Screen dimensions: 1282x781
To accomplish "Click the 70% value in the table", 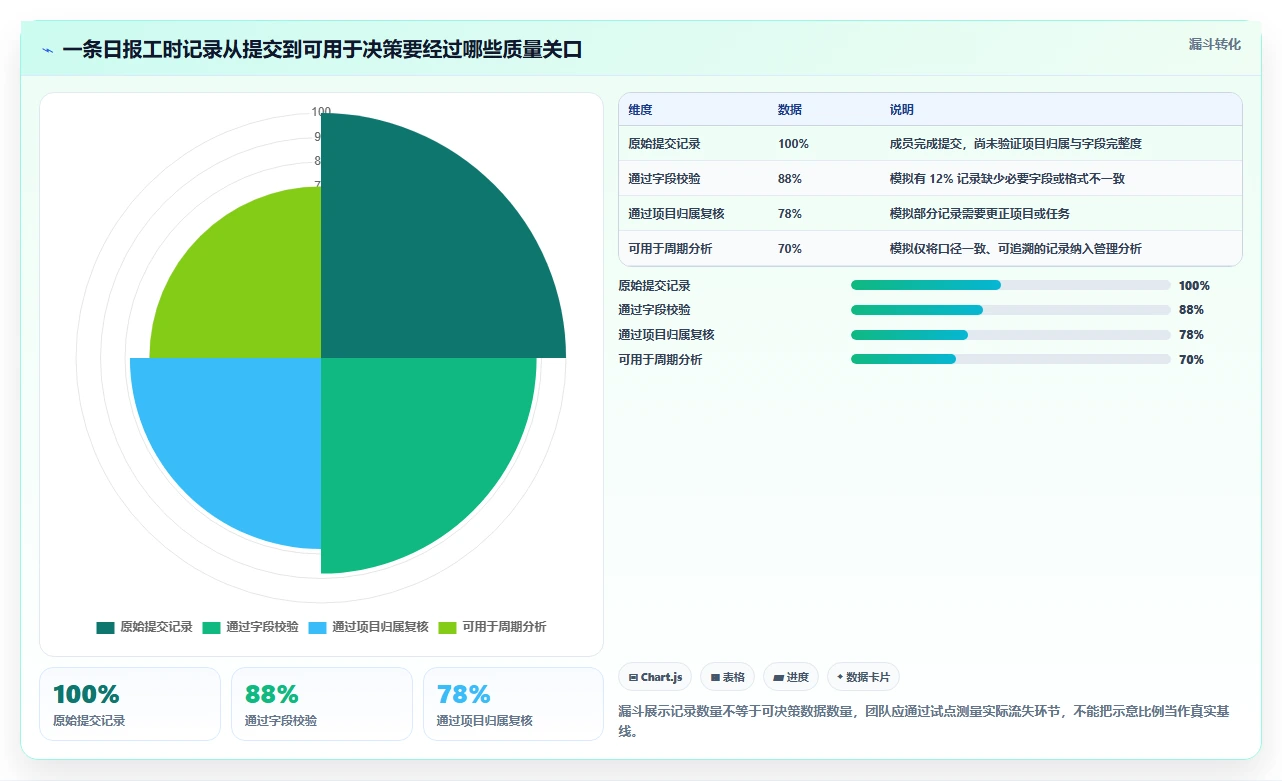I will (790, 249).
